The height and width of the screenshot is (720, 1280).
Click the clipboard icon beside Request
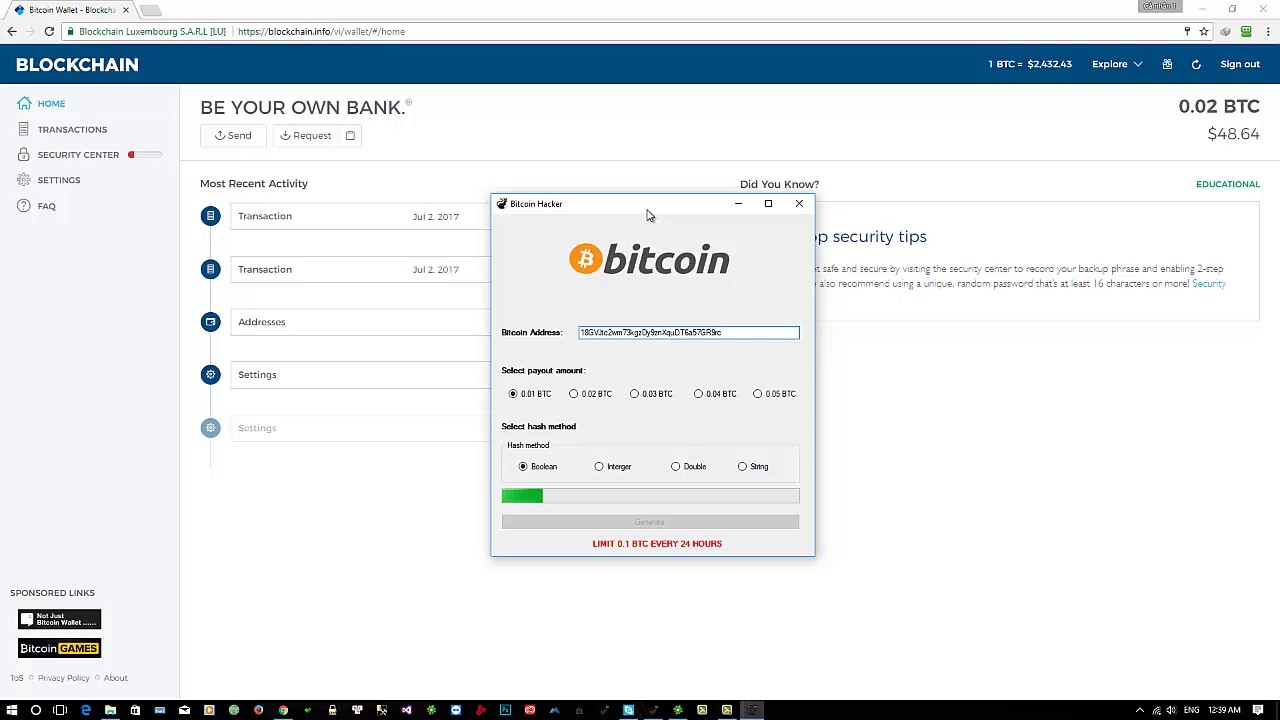pos(350,135)
